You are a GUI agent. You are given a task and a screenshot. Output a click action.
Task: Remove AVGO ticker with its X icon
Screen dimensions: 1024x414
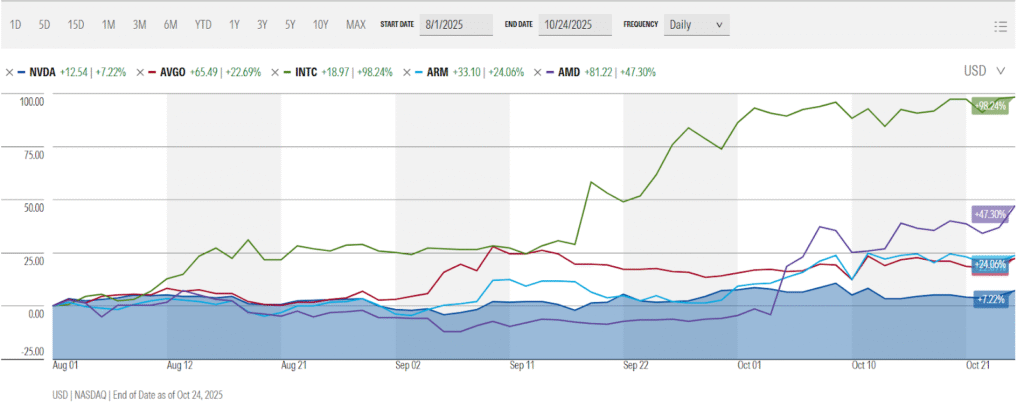(140, 72)
